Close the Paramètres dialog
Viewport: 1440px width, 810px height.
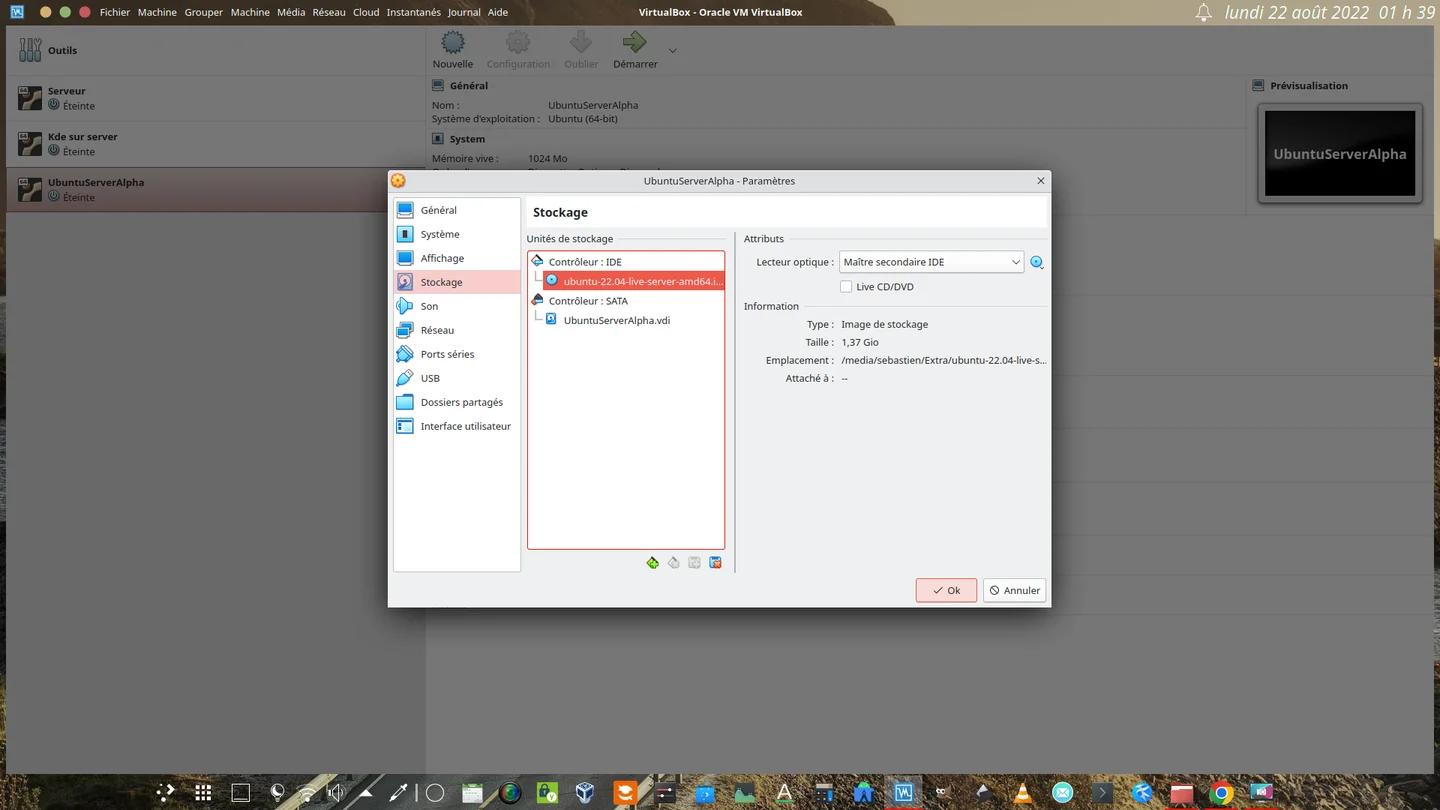pos(1040,181)
